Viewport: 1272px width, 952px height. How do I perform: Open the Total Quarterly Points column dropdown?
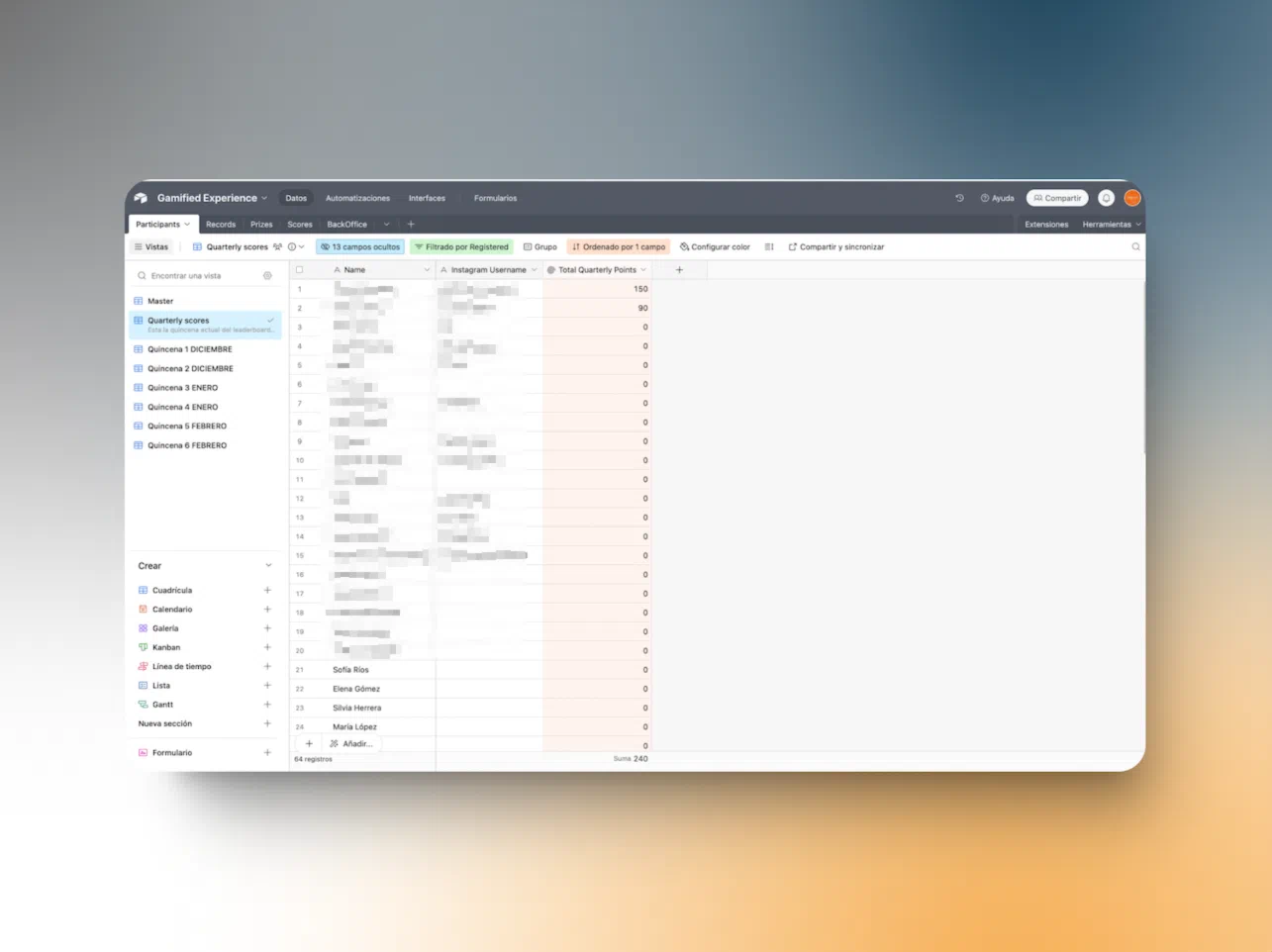tap(643, 270)
